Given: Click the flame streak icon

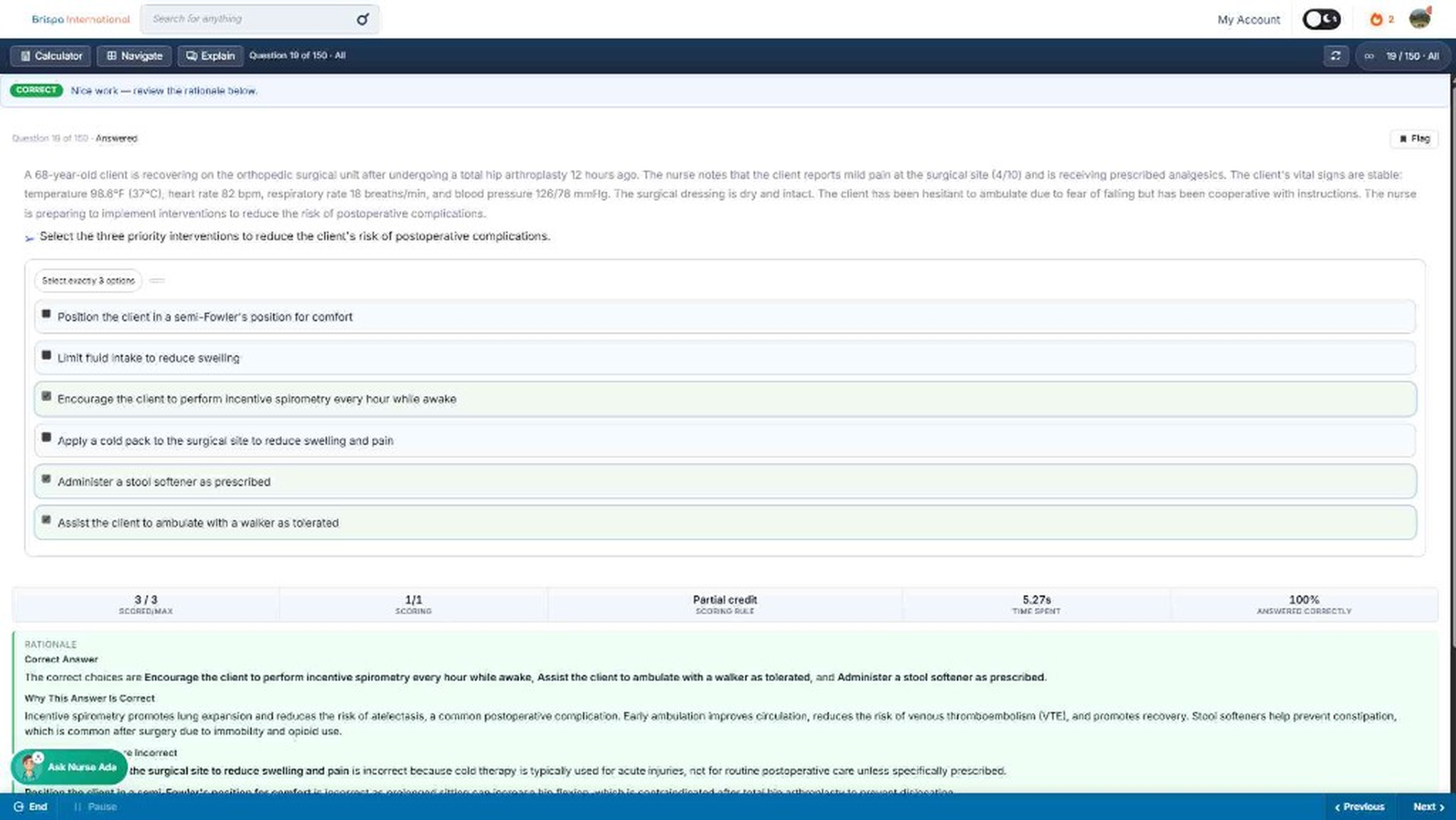Looking at the screenshot, I should coord(1376,19).
